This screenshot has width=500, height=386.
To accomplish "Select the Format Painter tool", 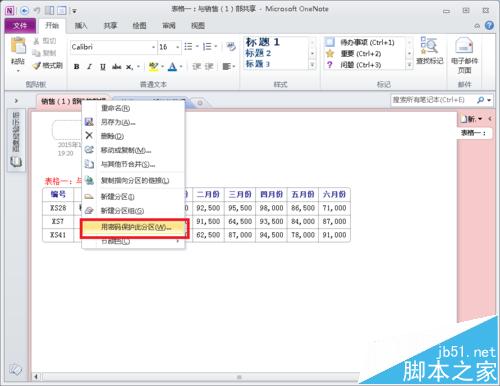I will pos(47,65).
